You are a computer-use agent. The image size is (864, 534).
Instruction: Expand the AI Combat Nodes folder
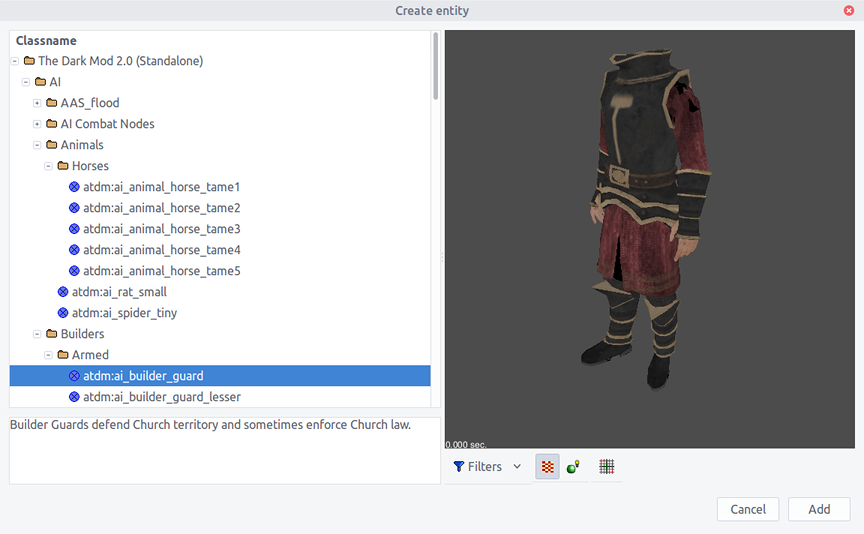(37, 124)
